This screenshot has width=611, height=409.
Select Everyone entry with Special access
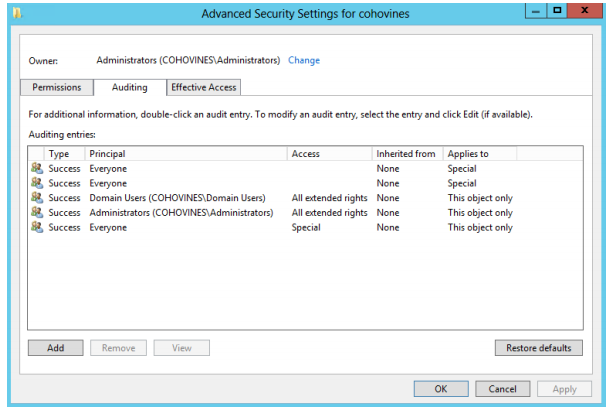306,227
